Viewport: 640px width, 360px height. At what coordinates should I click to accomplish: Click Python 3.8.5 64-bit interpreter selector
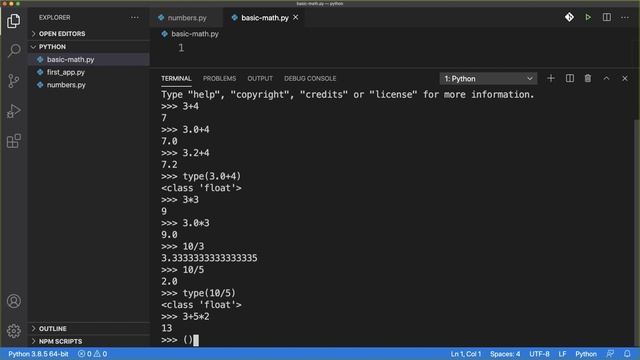click(38, 353)
